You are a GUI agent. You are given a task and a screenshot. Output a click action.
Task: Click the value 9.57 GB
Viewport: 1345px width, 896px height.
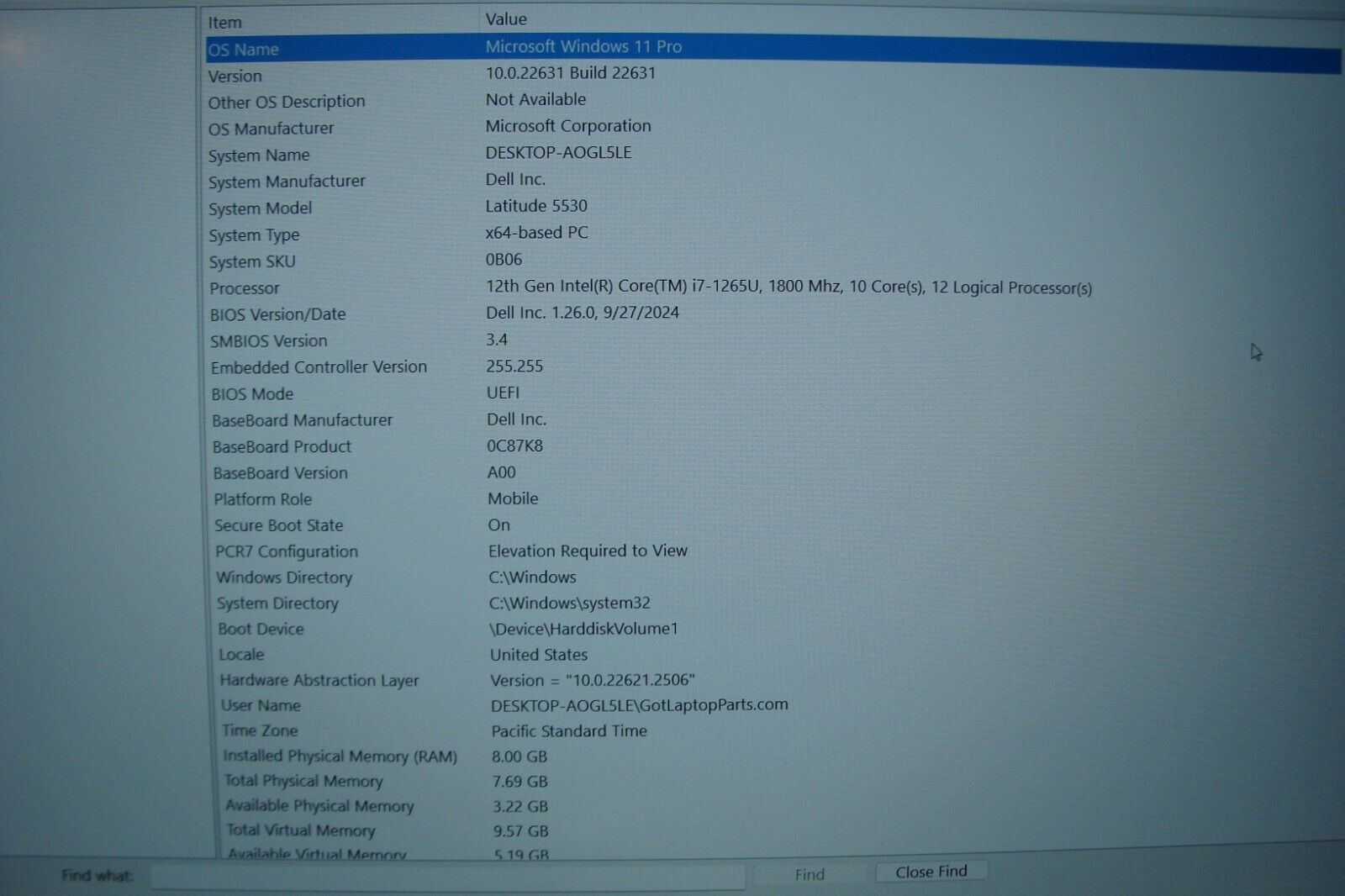(520, 831)
